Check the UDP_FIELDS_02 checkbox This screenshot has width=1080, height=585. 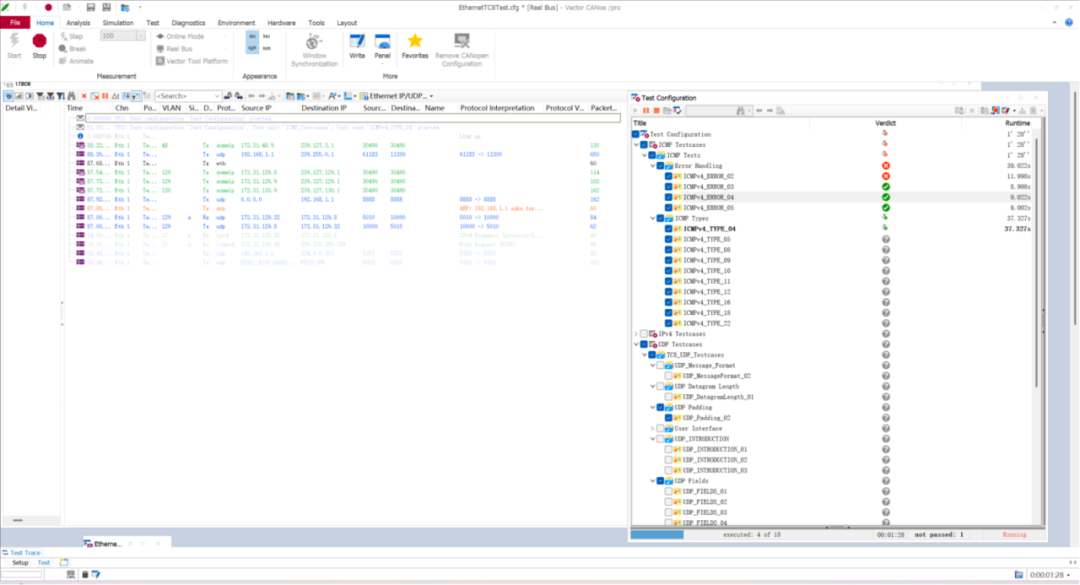[668, 502]
